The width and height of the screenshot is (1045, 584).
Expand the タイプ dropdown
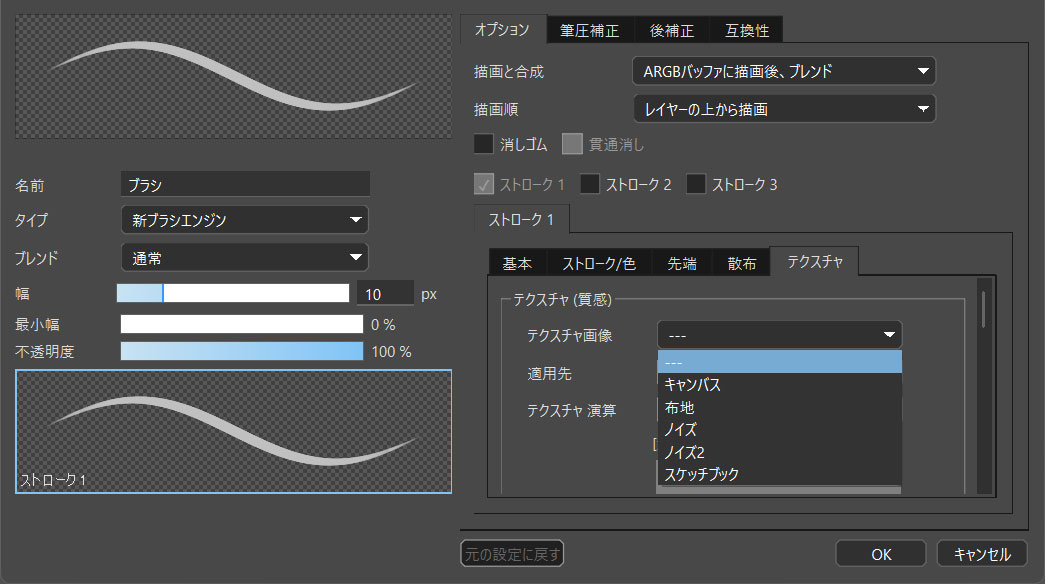[x=244, y=219]
